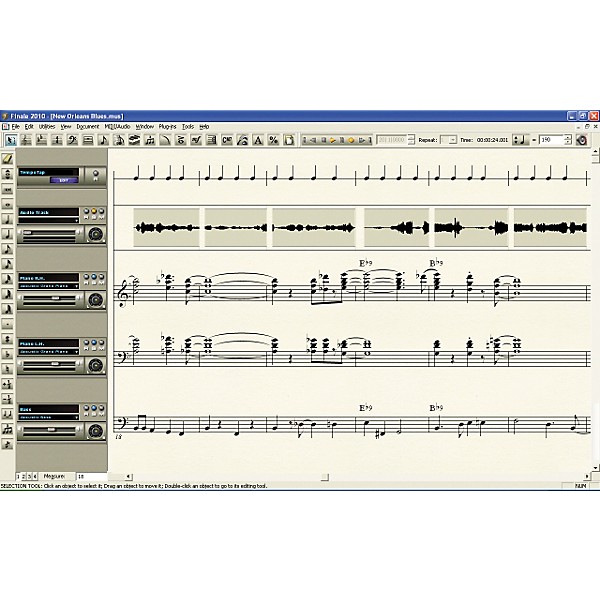
Task: Select the Selection tool arrow icon
Action: [10, 140]
